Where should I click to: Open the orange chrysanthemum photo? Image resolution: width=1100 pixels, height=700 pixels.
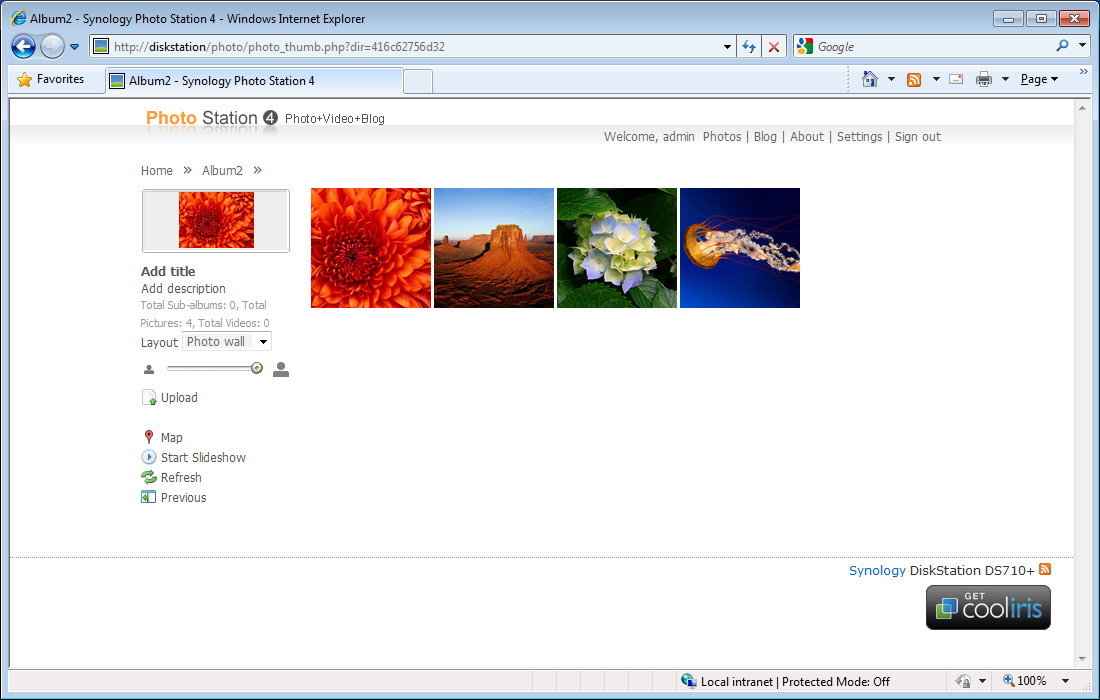[371, 248]
